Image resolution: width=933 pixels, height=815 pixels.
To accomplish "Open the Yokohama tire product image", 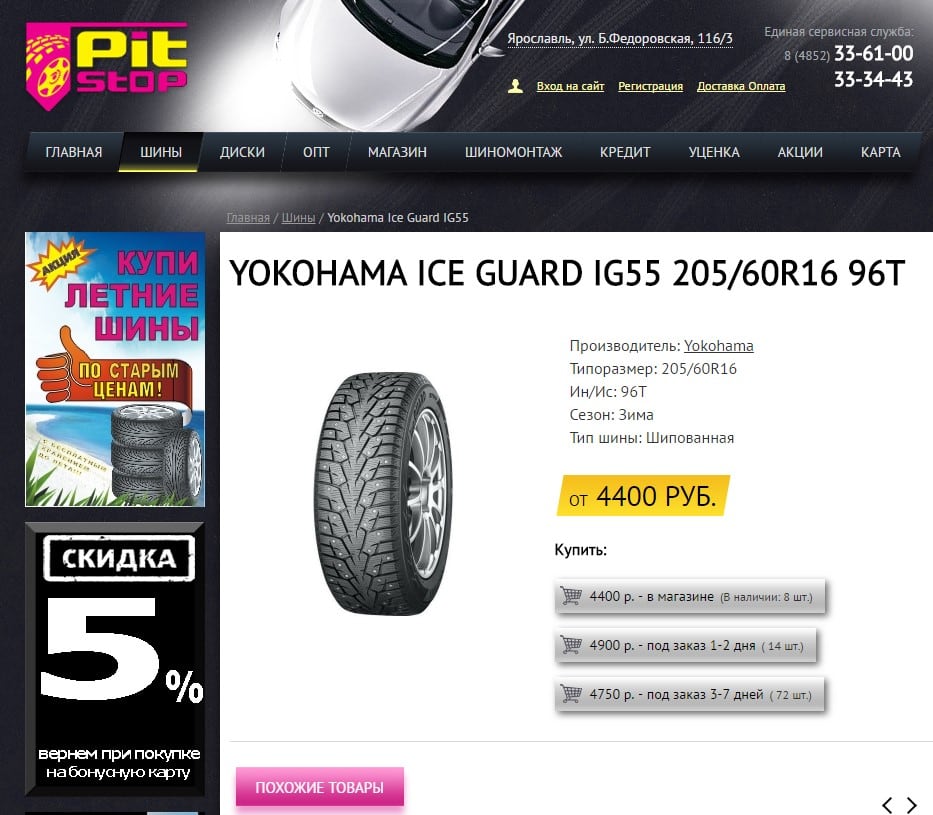I will point(383,493).
